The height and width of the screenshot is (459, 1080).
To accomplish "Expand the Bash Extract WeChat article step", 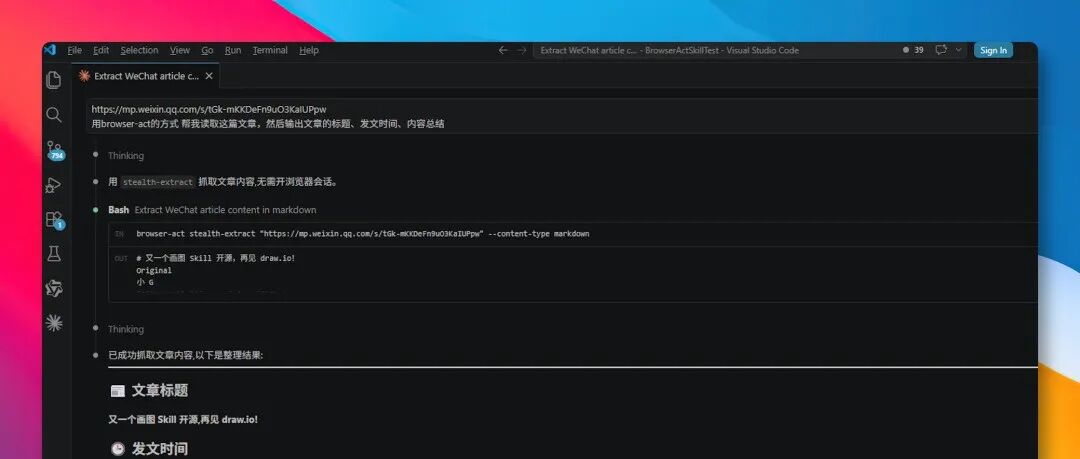I will (212, 210).
